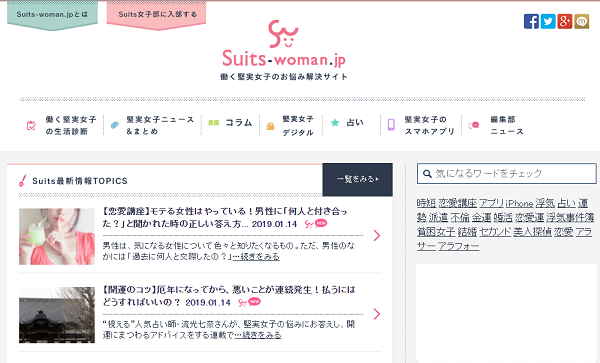
Task: Open the 【開運のコツ】厄年 article title
Action: [x=229, y=296]
